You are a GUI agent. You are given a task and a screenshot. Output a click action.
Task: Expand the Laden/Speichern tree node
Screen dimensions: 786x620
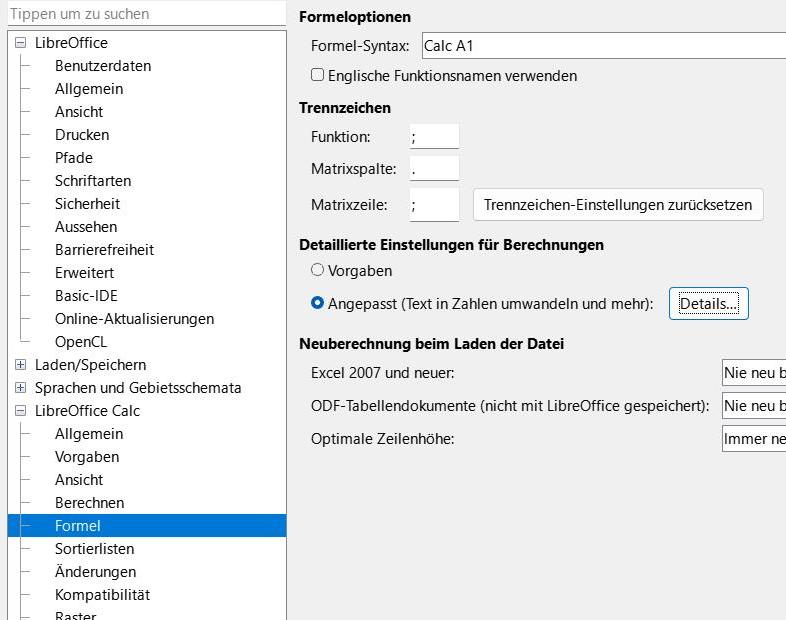coord(21,365)
